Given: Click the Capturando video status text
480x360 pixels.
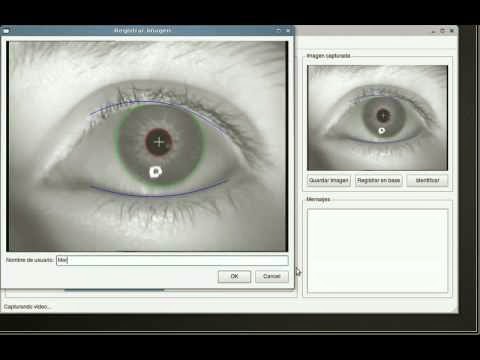Looking at the screenshot, I should click(x=27, y=307).
